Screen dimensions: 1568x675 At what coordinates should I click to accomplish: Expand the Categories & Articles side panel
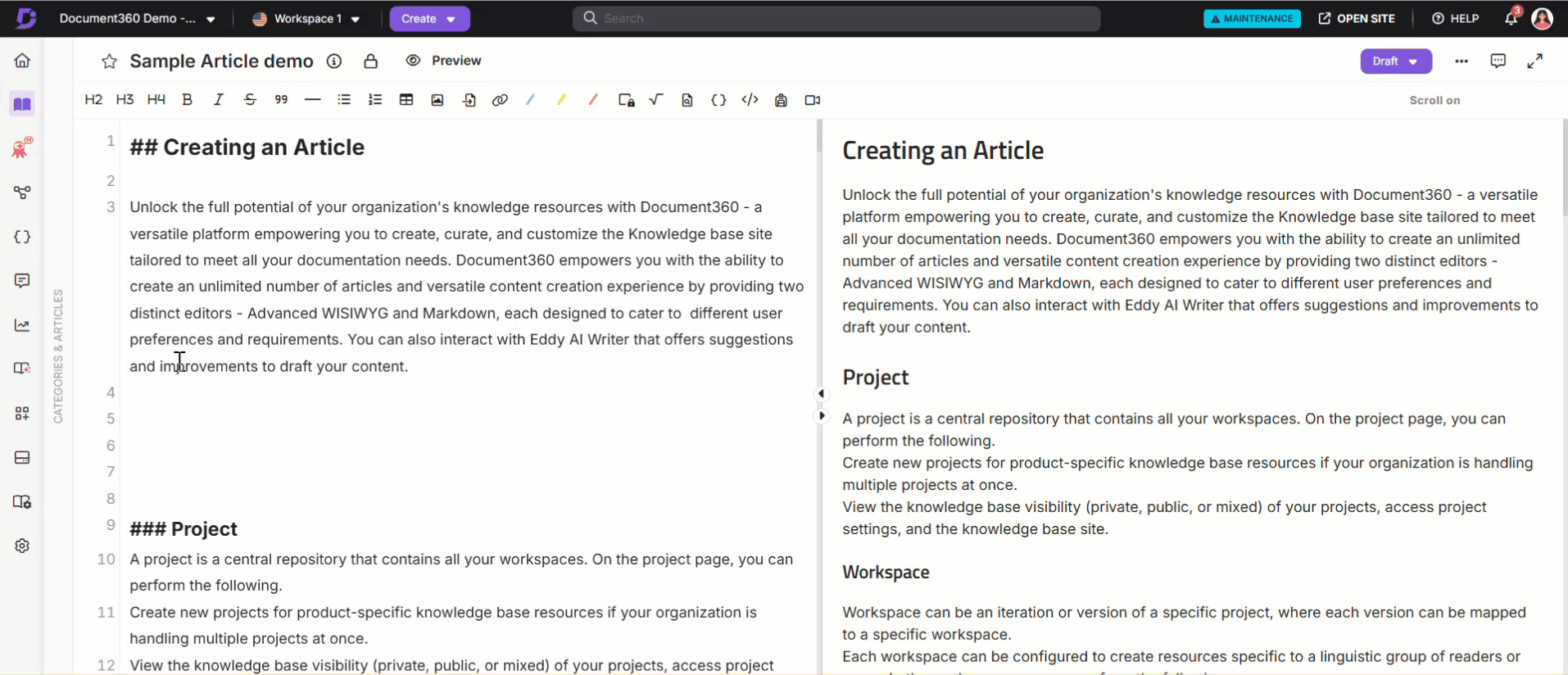point(58,356)
